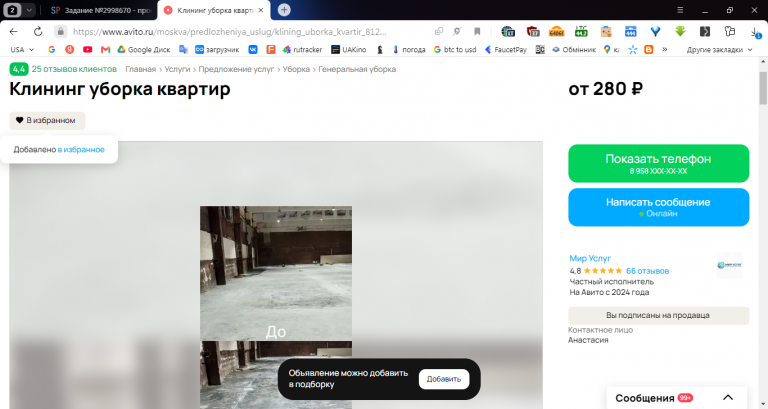Open the tab counter button showing 2
Viewport: 768px width, 409px height.
click(13, 10)
